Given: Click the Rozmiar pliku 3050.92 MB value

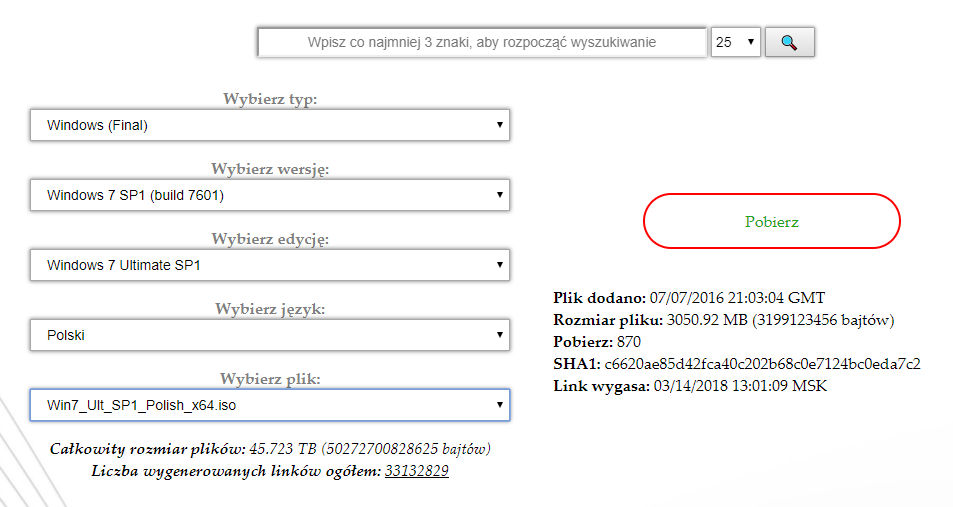Looking at the screenshot, I should [x=780, y=320].
